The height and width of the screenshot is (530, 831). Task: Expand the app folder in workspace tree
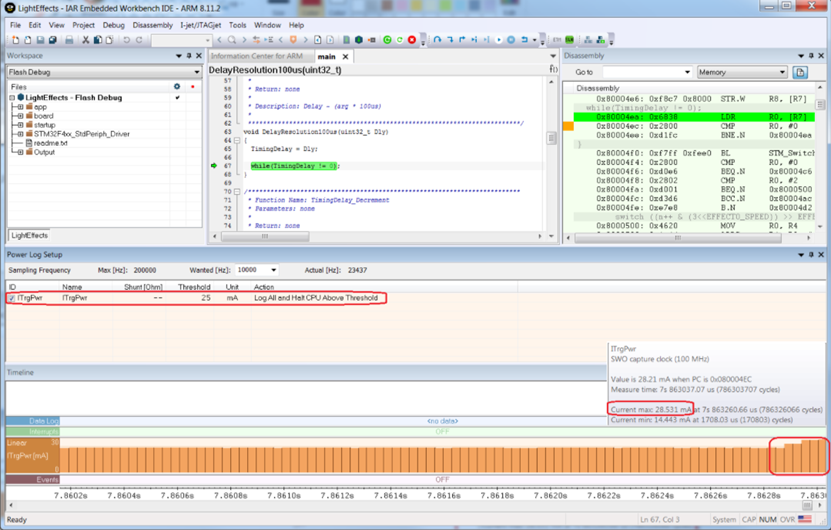pos(20,107)
